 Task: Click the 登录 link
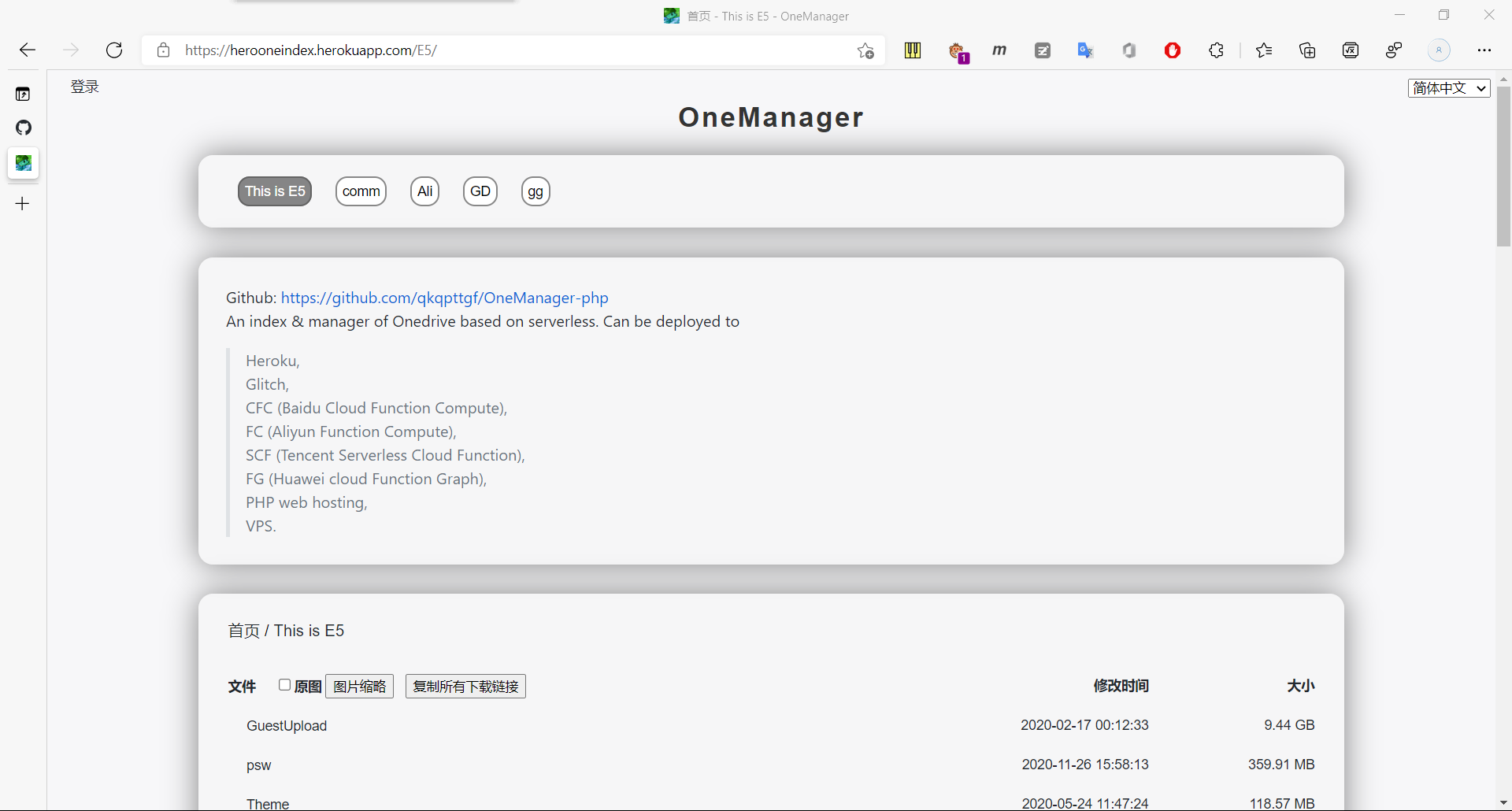coord(84,87)
